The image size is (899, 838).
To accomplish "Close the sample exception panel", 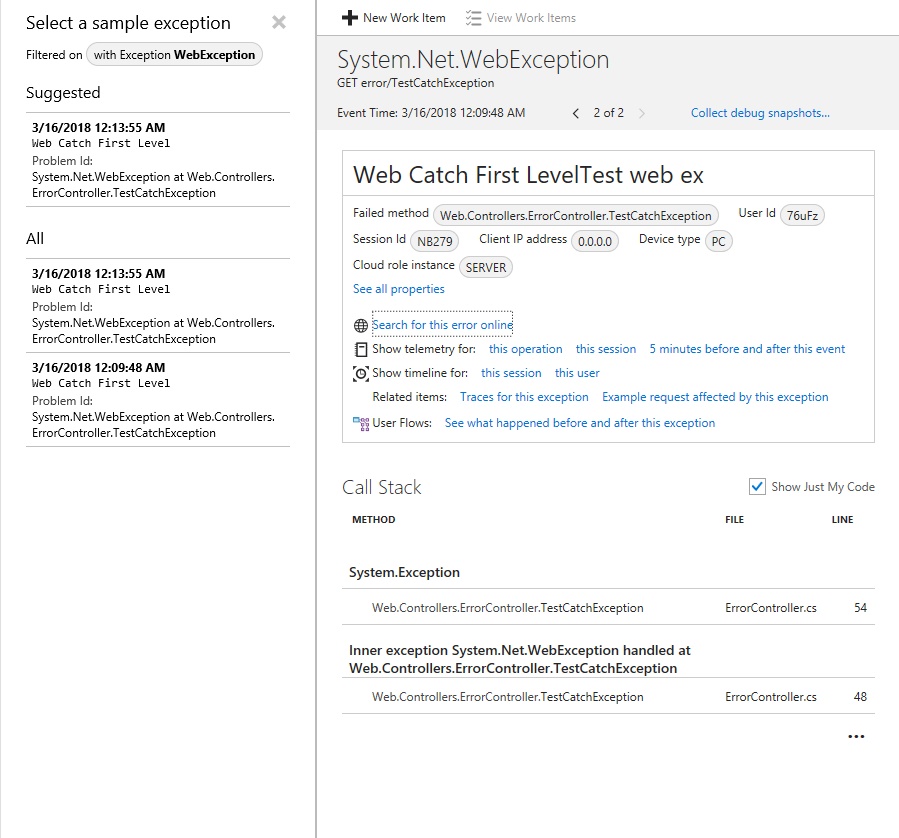I will [278, 22].
